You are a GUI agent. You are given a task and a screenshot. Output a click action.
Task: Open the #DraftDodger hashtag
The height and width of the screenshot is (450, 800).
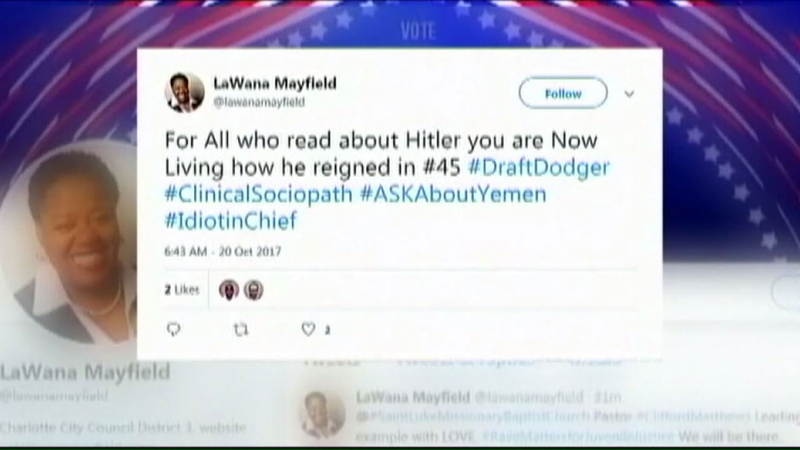(539, 167)
